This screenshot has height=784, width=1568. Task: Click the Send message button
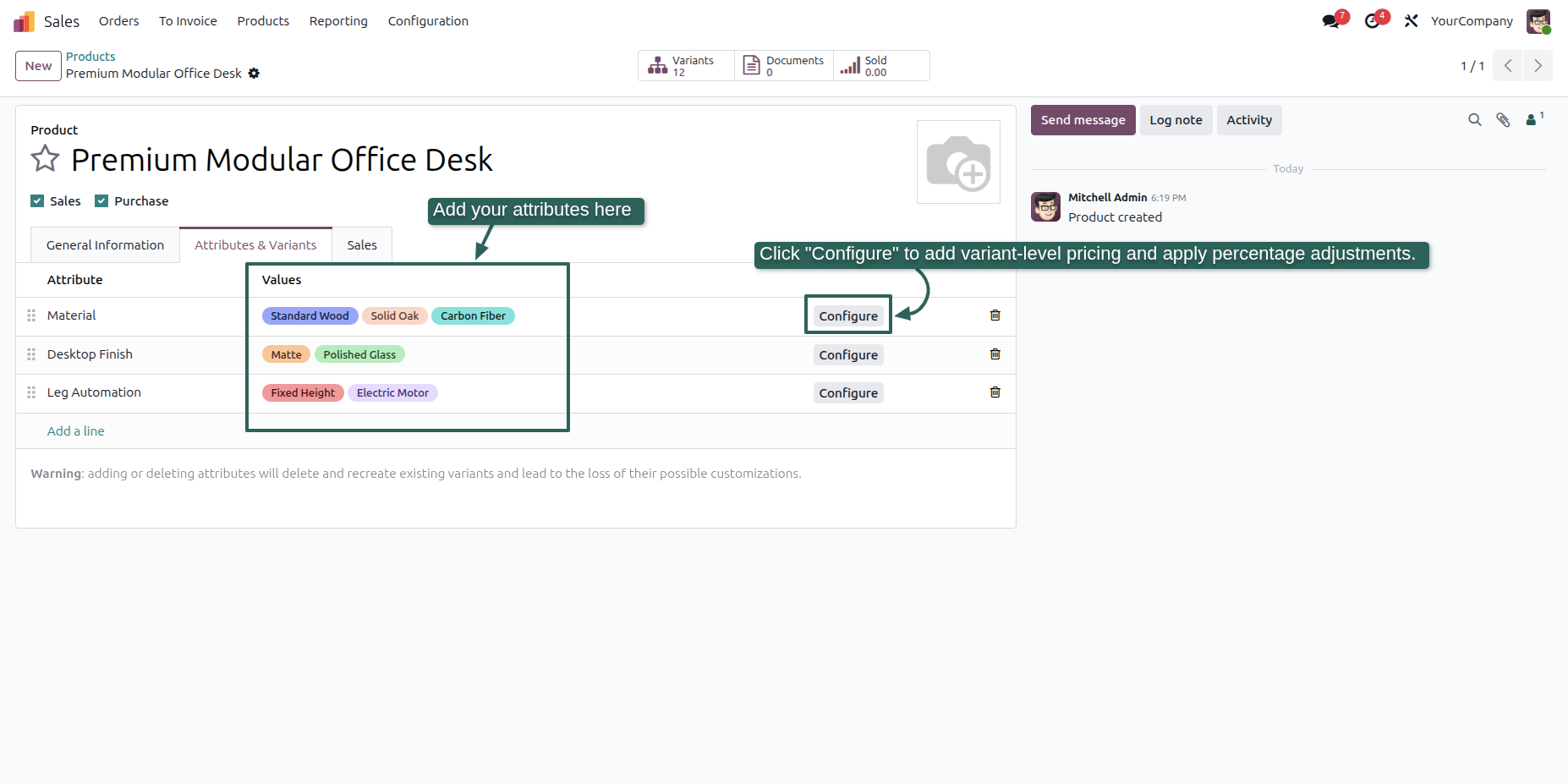click(1083, 120)
